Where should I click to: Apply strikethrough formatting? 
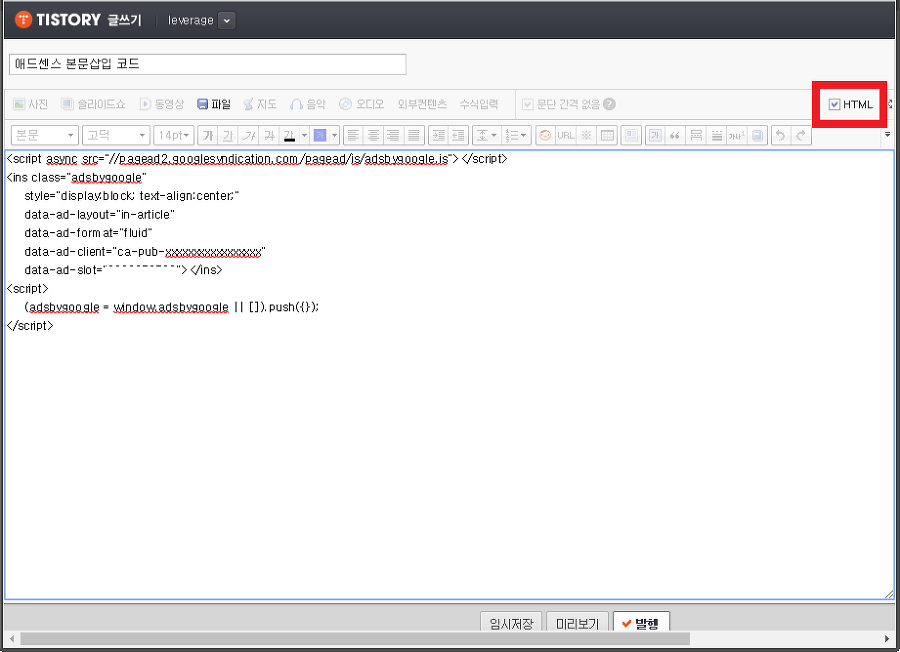[x=269, y=135]
